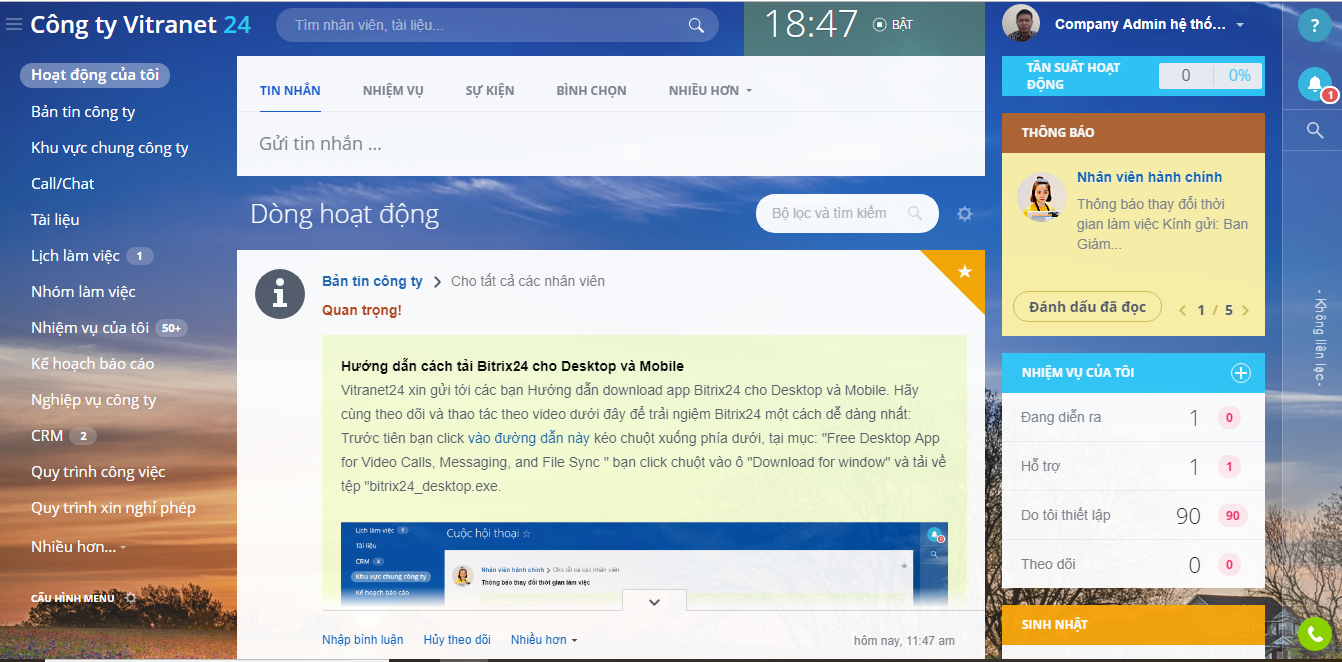
Task: Click the Công ty Vitranet 24 logo
Action: (141, 24)
